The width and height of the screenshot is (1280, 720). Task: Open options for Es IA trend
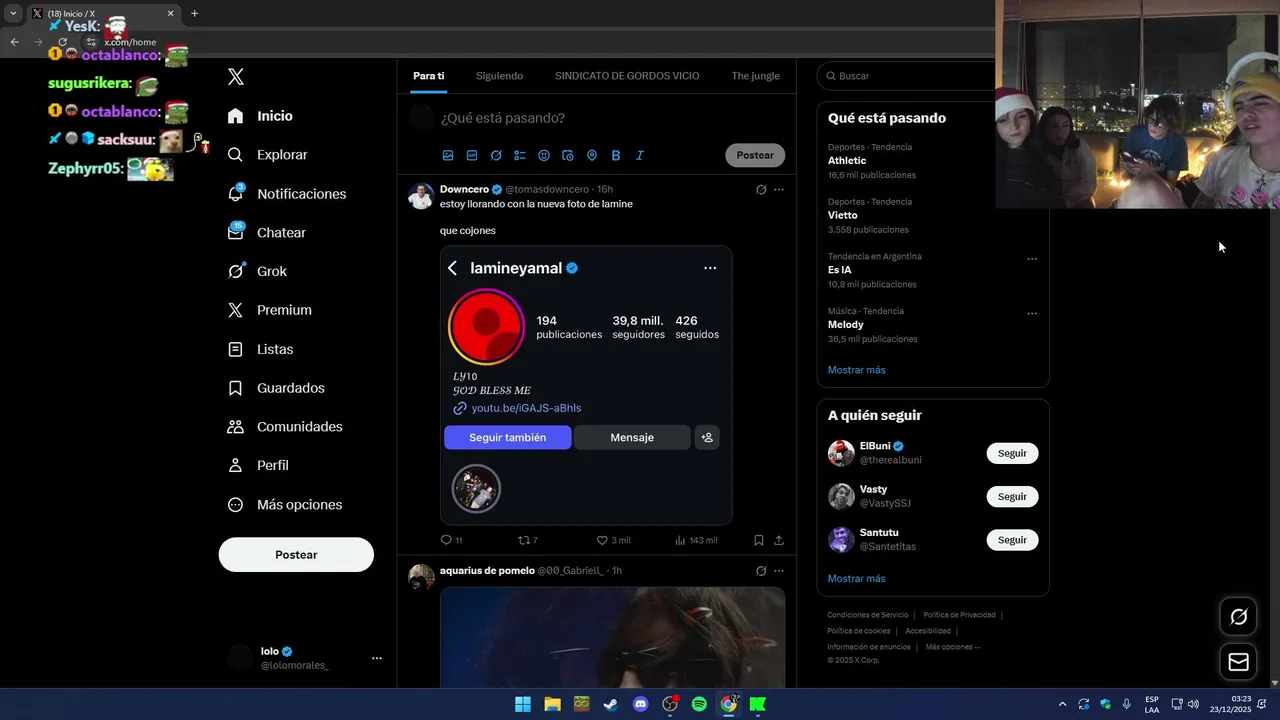(1032, 259)
